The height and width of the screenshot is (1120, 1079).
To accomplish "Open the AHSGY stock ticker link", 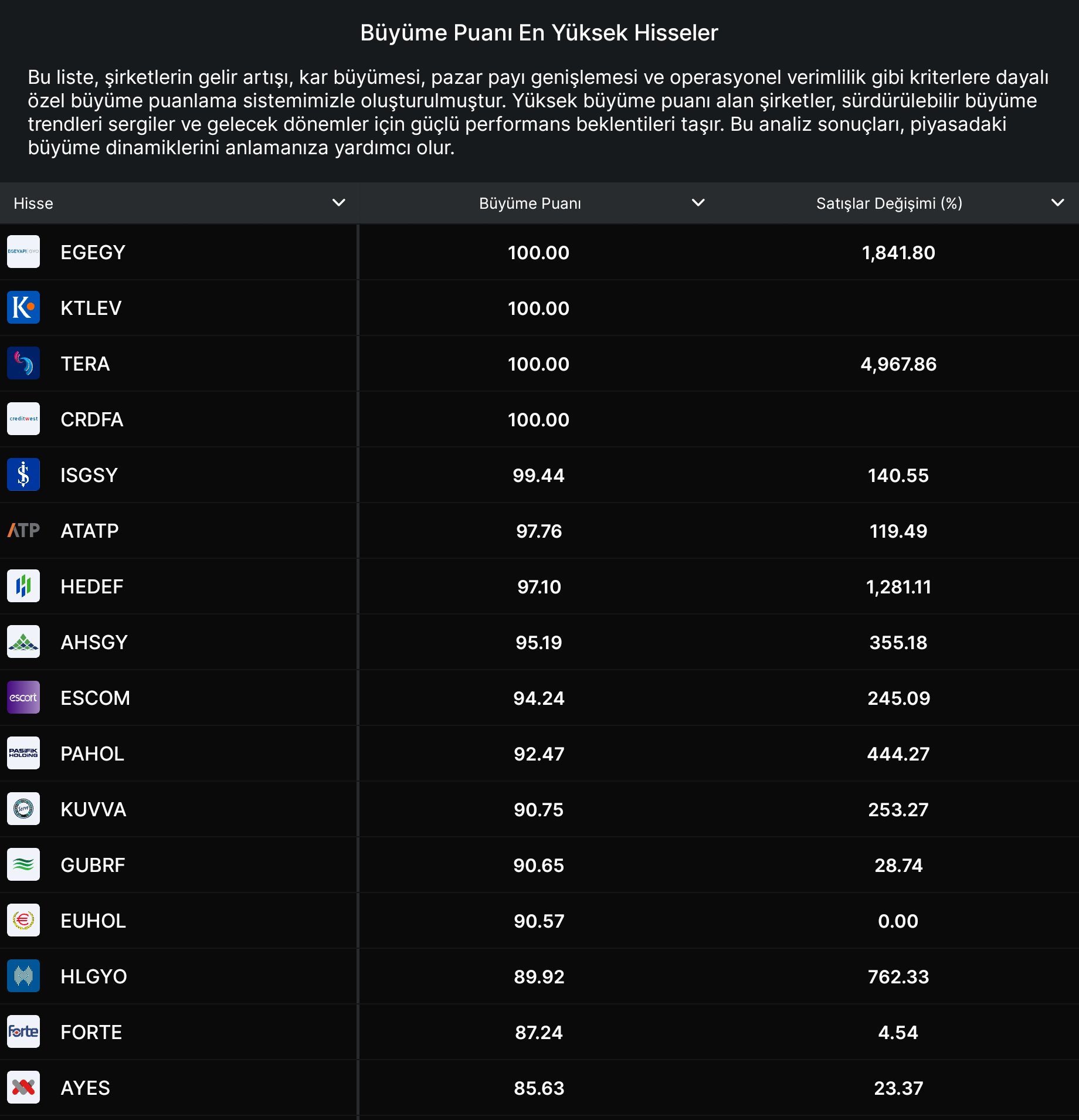I will (x=94, y=642).
